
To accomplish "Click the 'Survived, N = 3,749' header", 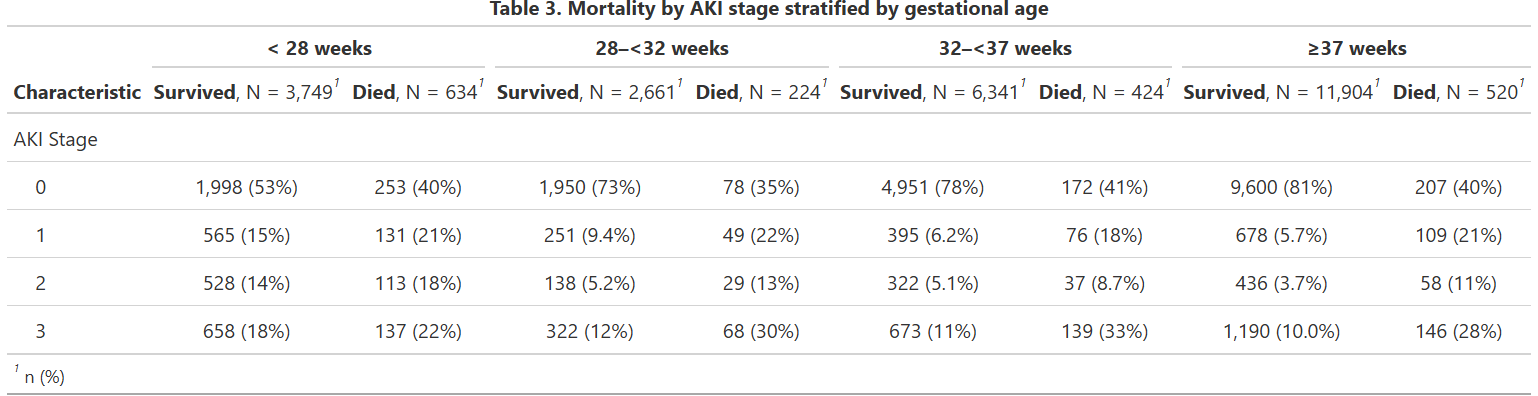I will [x=248, y=92].
